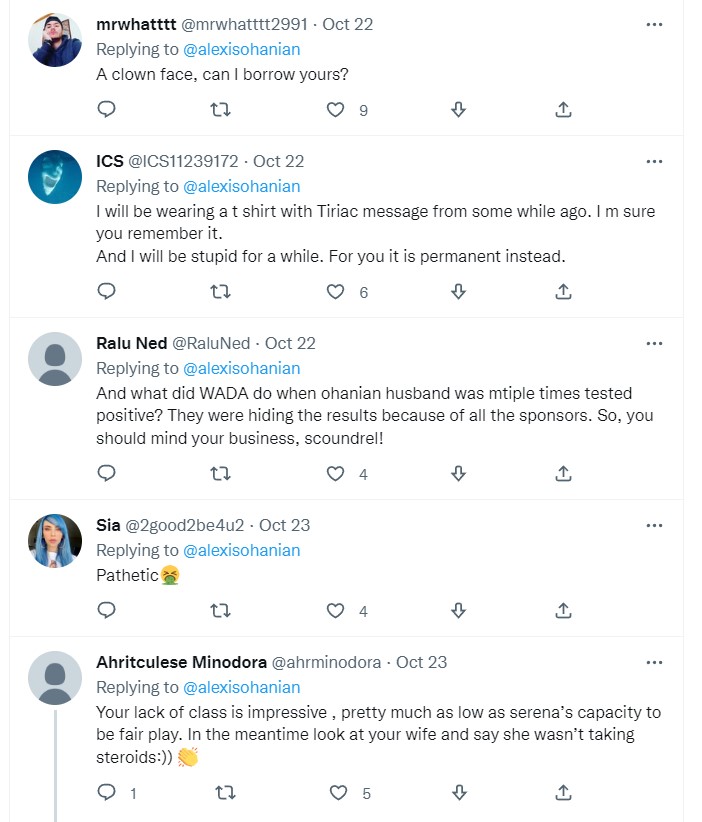This screenshot has width=702, height=822.
Task: Open ICS profile avatar
Action: point(55,177)
